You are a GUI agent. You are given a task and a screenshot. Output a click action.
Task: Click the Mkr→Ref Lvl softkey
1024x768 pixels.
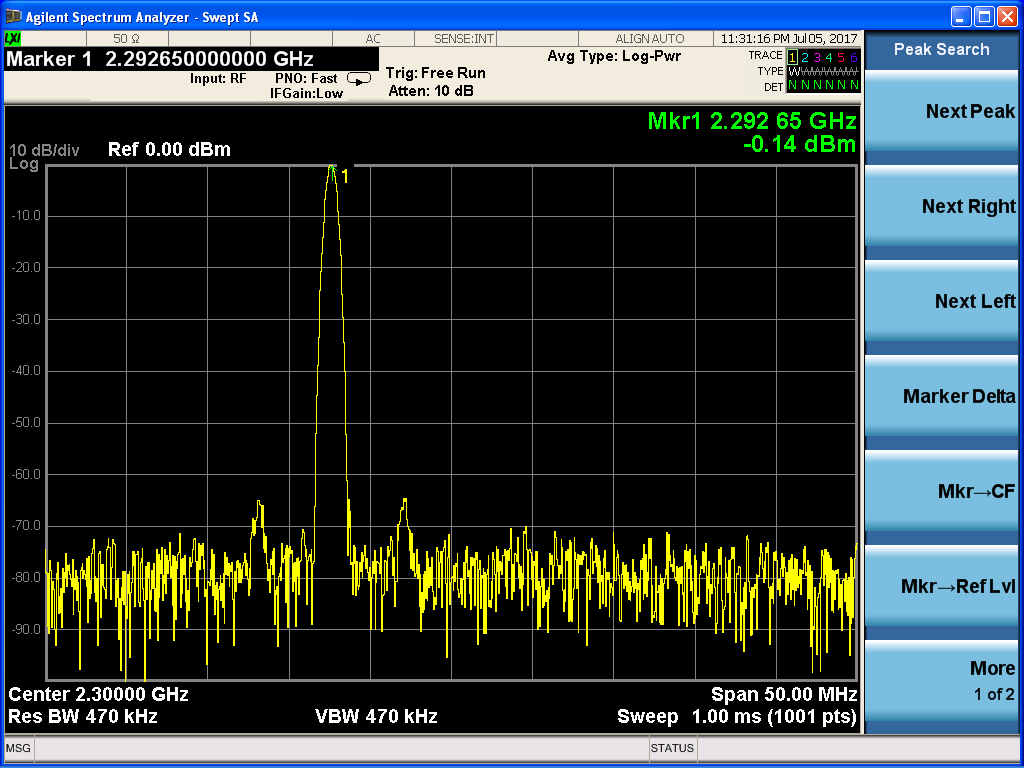pos(942,586)
